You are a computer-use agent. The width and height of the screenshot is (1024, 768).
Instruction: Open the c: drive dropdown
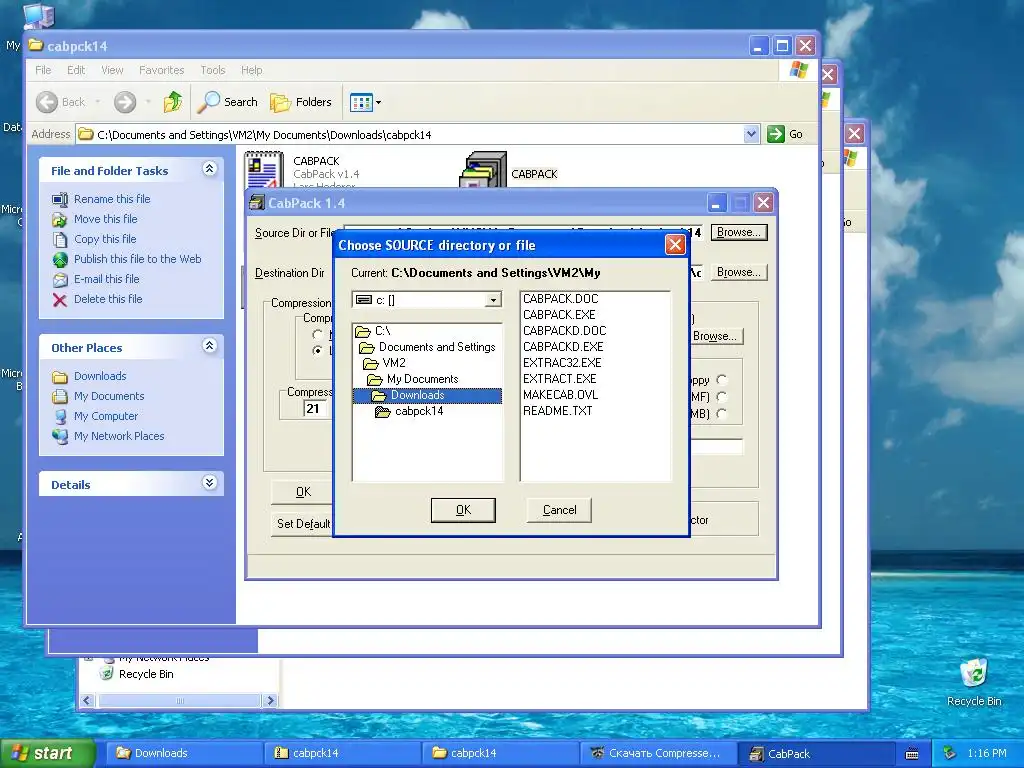pos(493,300)
